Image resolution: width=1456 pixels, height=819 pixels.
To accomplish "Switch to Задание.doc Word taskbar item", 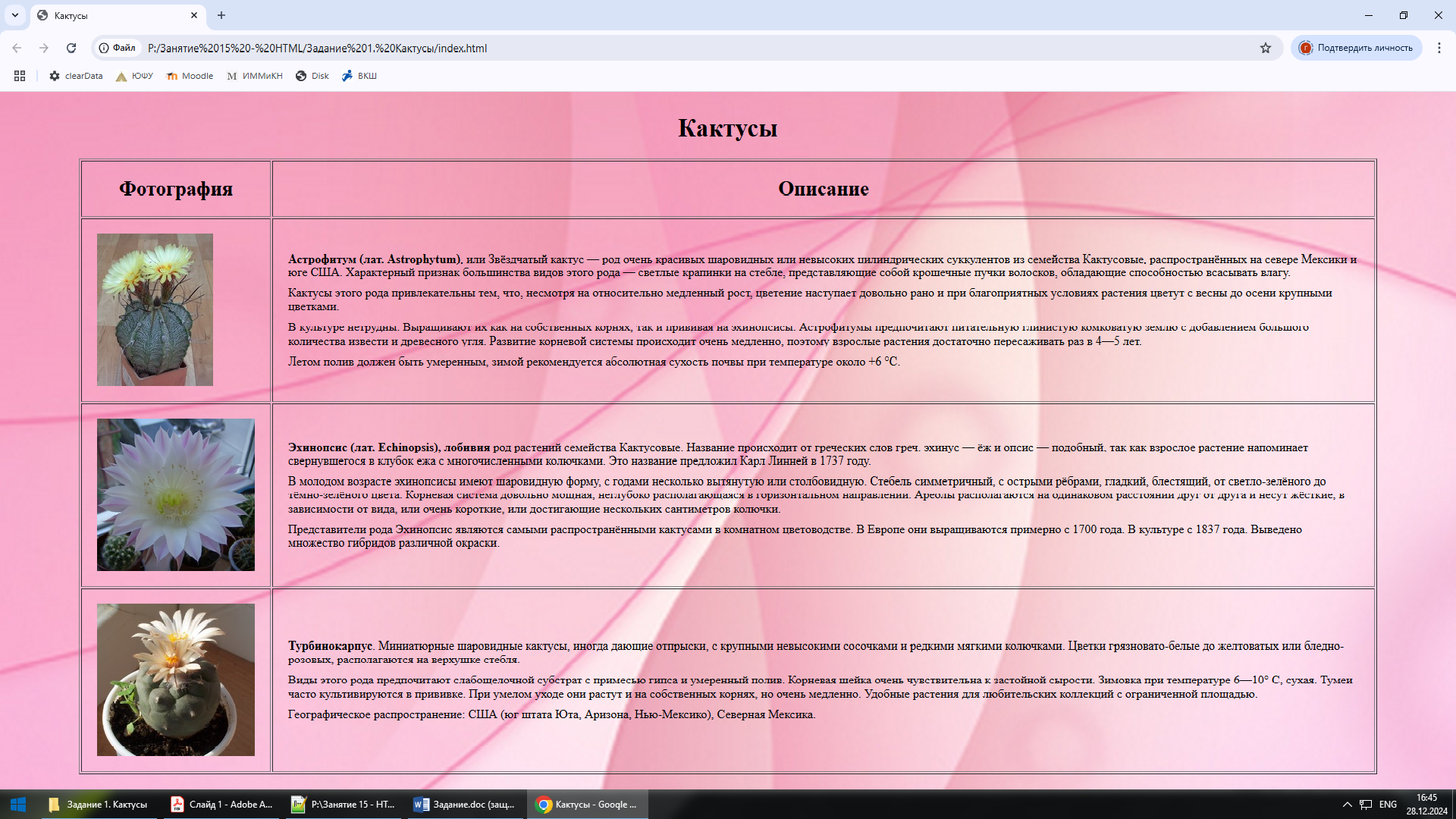I will pos(464,805).
